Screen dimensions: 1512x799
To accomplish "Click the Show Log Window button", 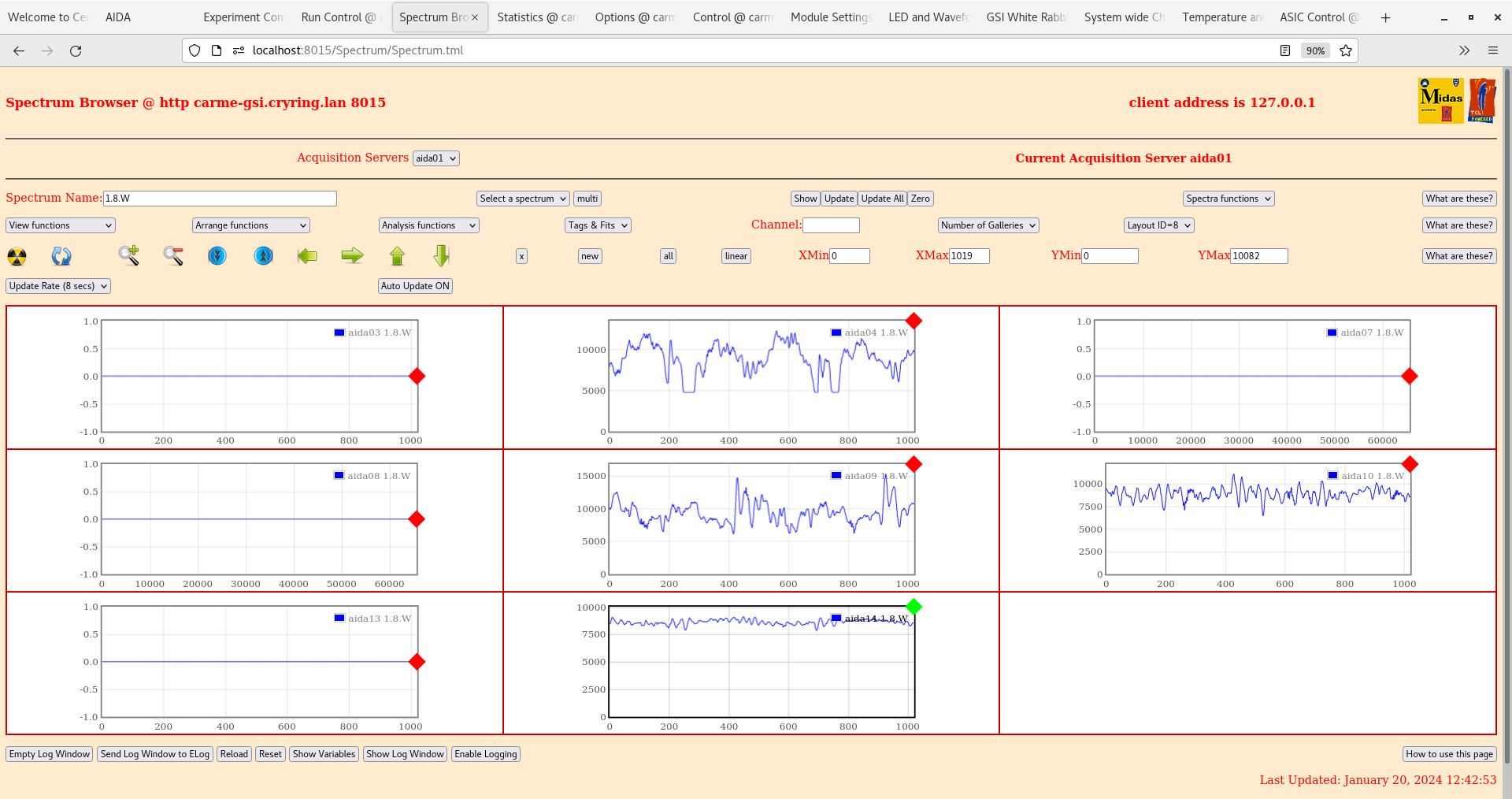I will (405, 754).
